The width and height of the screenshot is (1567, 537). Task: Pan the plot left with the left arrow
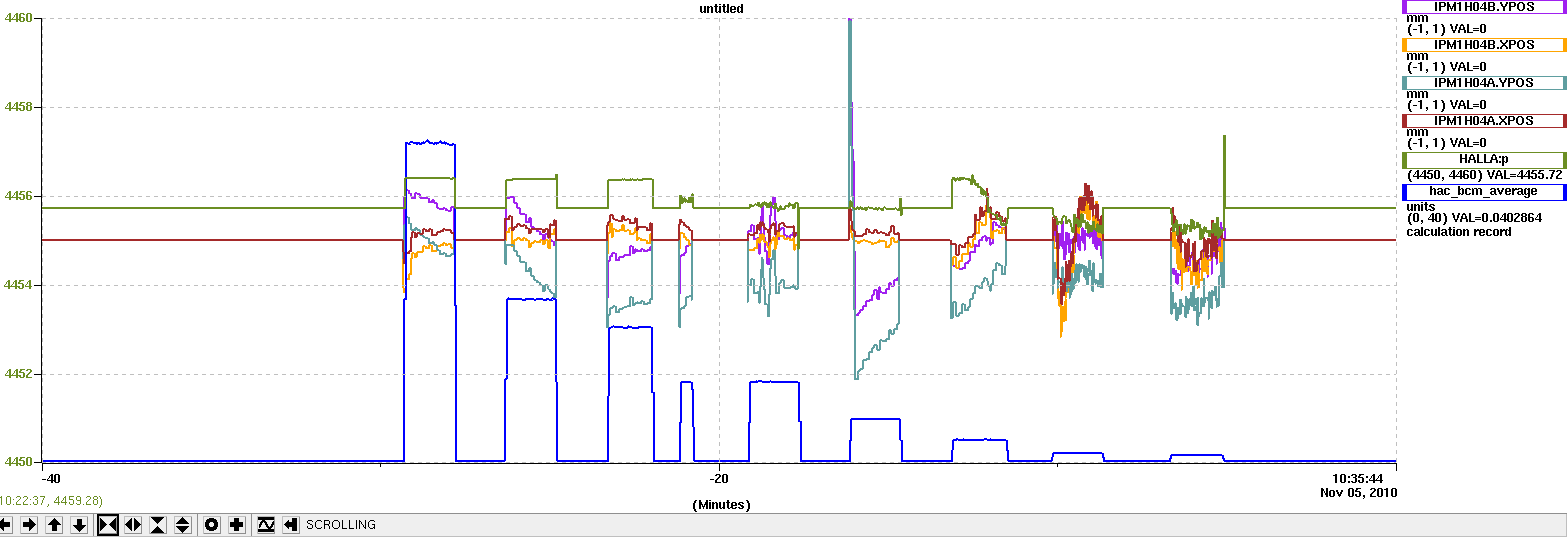pyautogui.click(x=5, y=524)
